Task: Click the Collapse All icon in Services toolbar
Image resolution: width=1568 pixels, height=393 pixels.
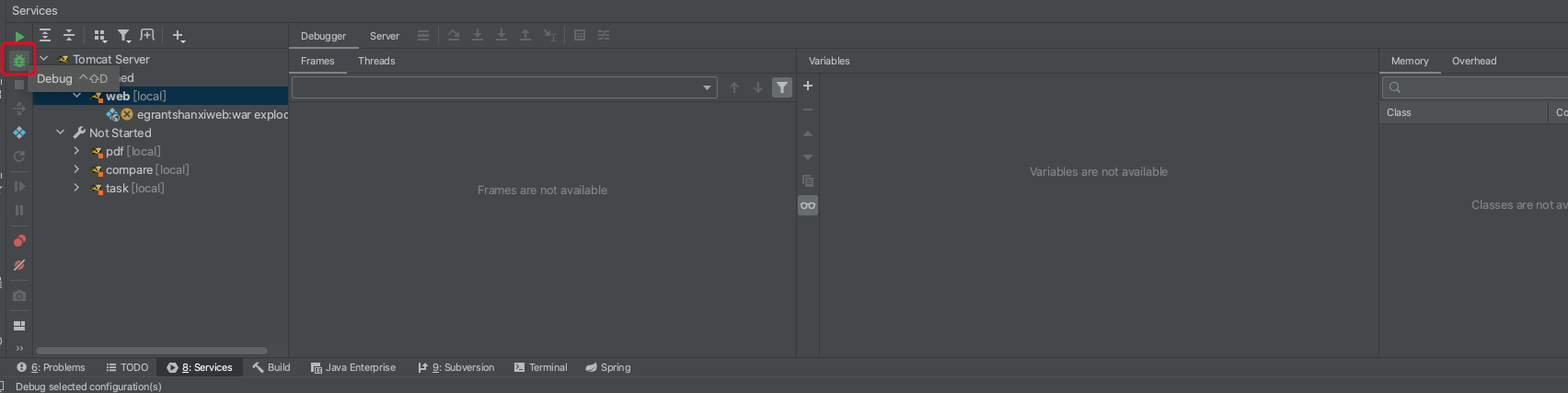Action: 69,35
